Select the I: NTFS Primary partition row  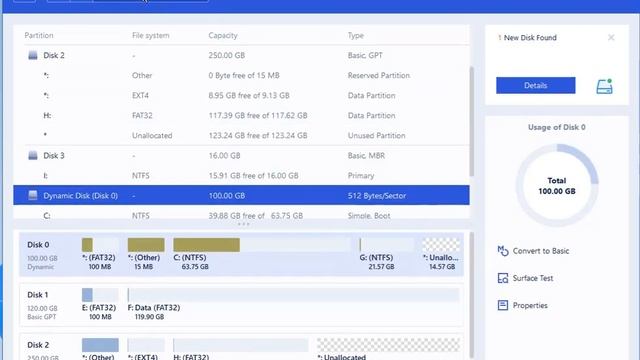(241, 176)
